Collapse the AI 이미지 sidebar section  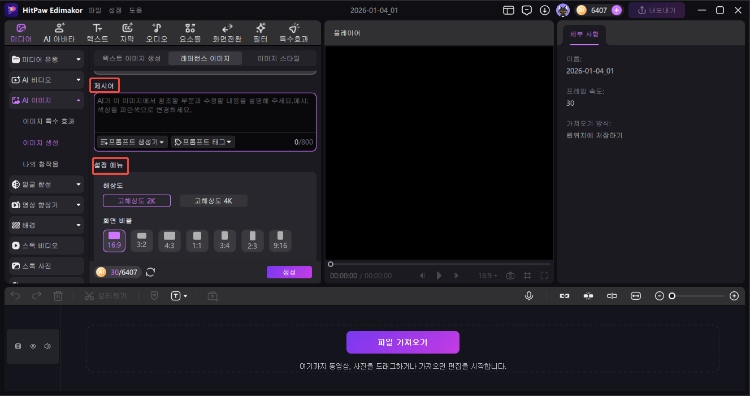46,100
